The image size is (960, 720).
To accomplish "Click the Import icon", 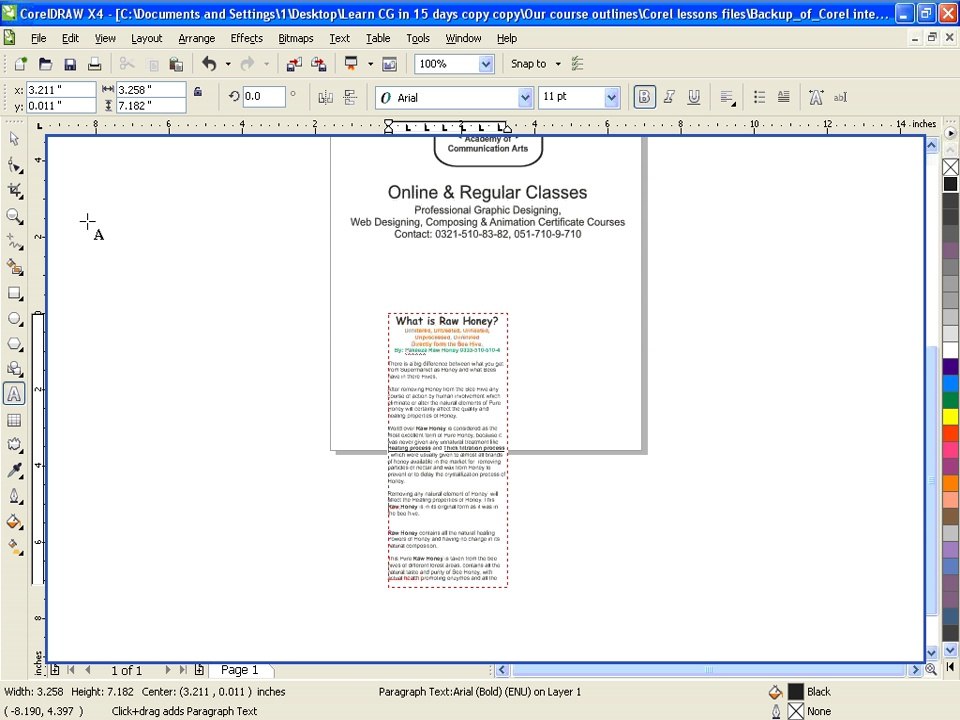I will tap(294, 64).
